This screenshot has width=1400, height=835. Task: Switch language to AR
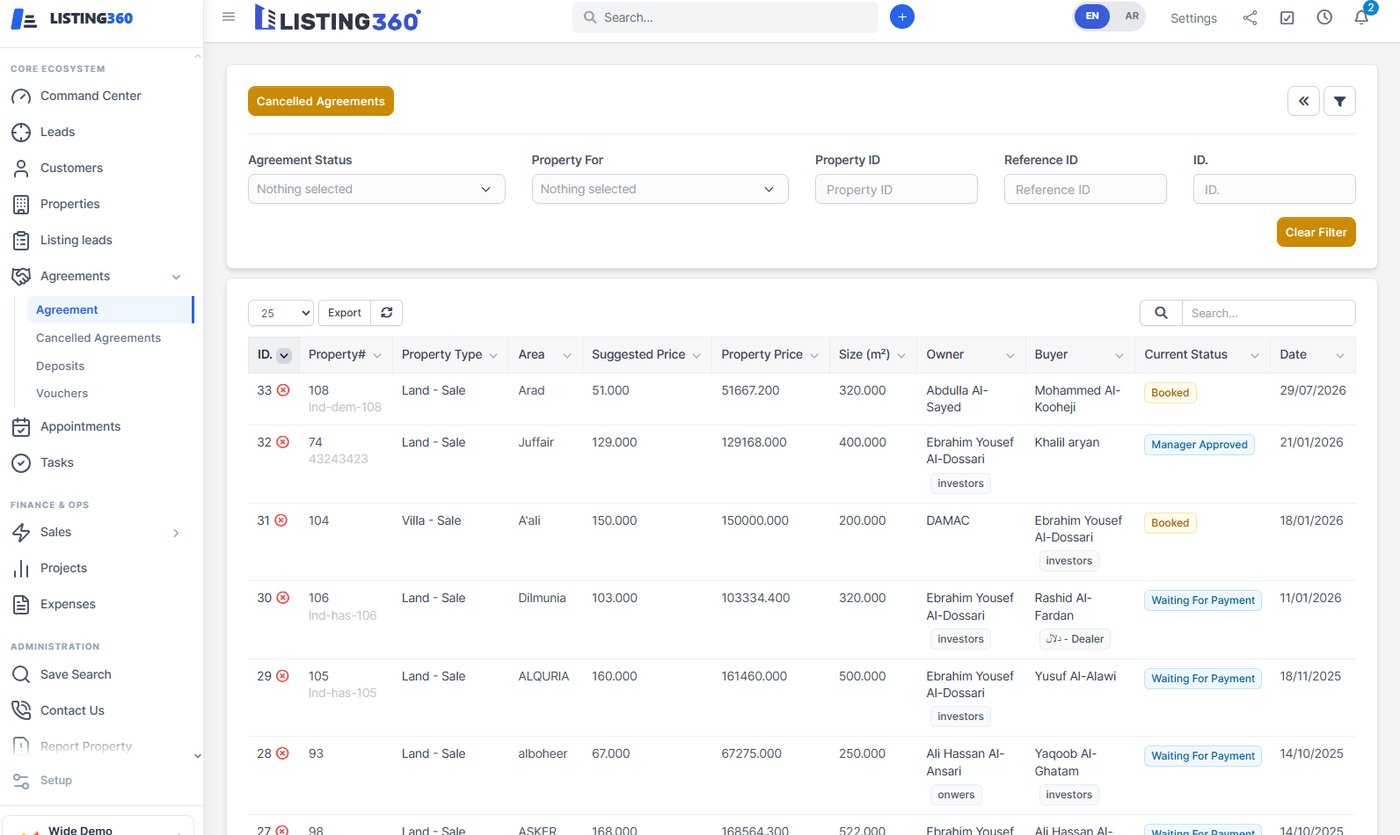point(1131,16)
